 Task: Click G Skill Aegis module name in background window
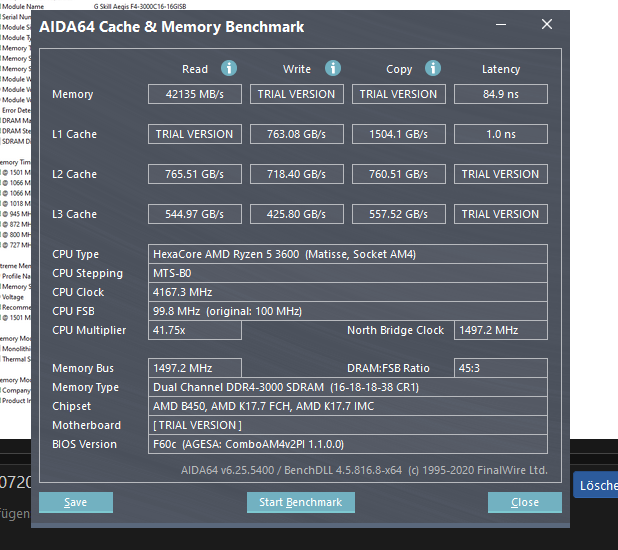pos(140,6)
